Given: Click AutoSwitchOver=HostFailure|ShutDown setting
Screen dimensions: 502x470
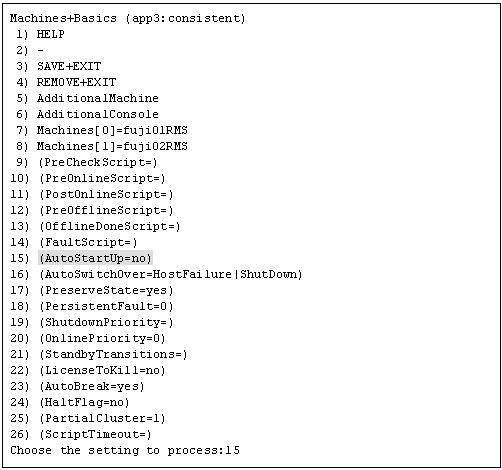Looking at the screenshot, I should 171,274.
